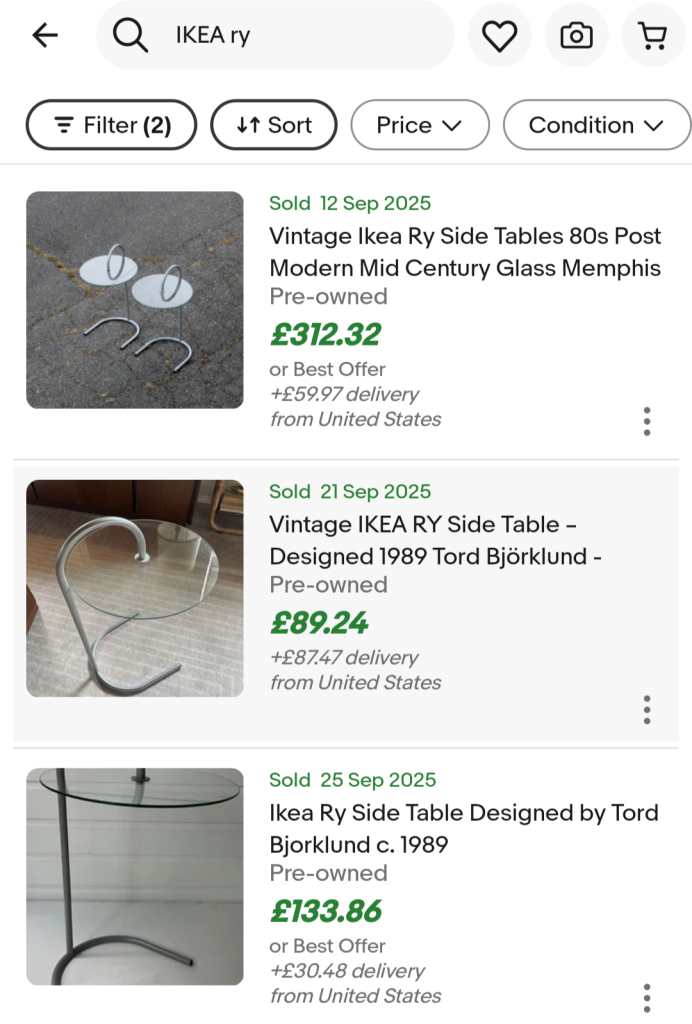Open more options for £312.32 listing

(x=647, y=421)
